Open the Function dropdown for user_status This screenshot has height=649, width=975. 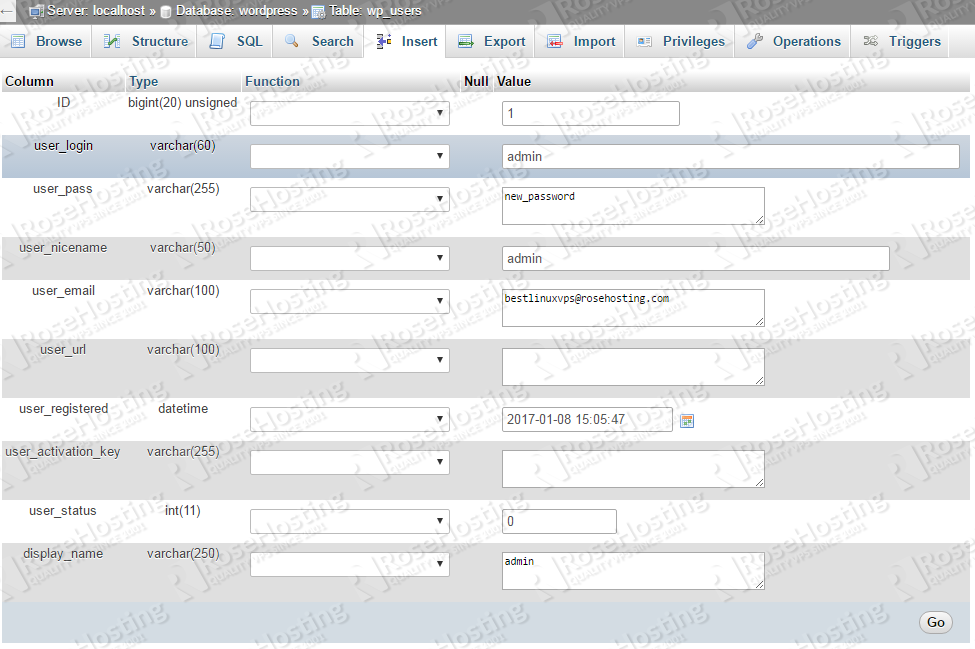[x=349, y=521]
